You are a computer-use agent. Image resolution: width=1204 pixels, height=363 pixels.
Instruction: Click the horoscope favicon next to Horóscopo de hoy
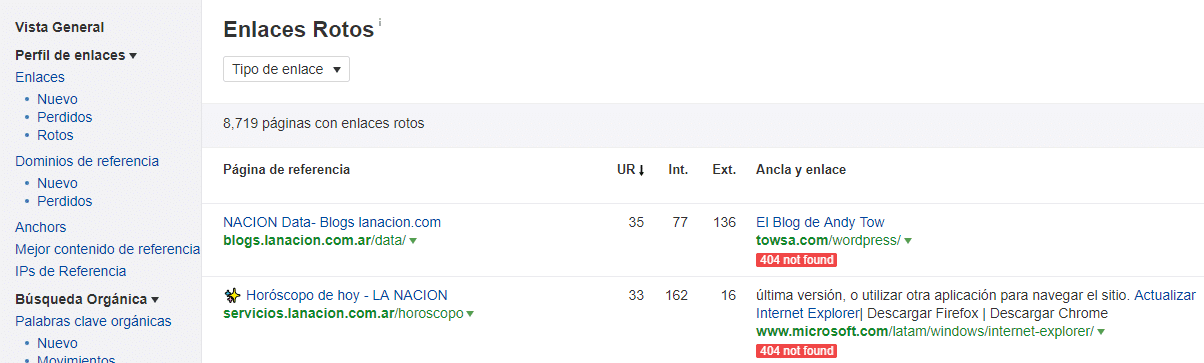(232, 295)
